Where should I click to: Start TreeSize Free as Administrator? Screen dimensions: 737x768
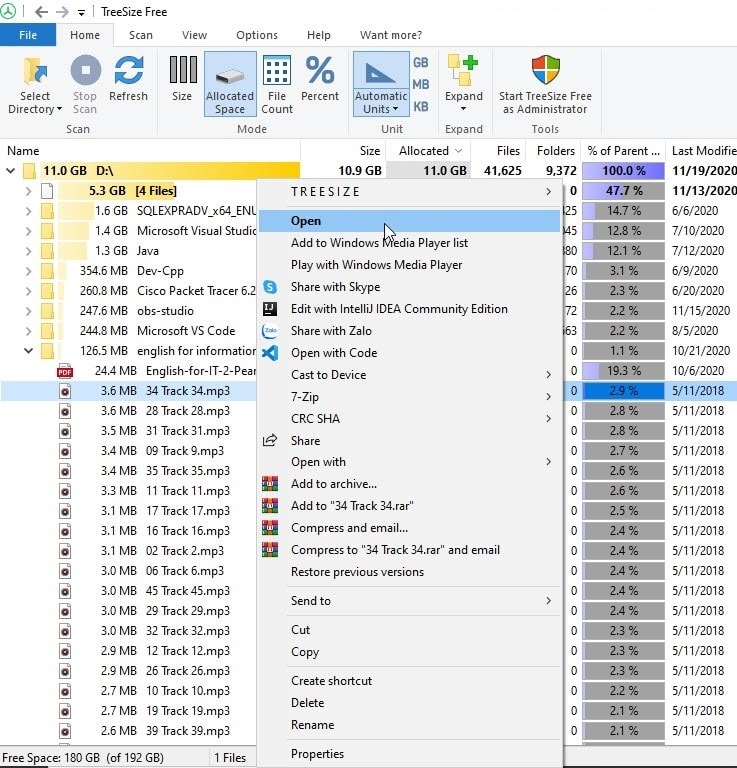545,84
